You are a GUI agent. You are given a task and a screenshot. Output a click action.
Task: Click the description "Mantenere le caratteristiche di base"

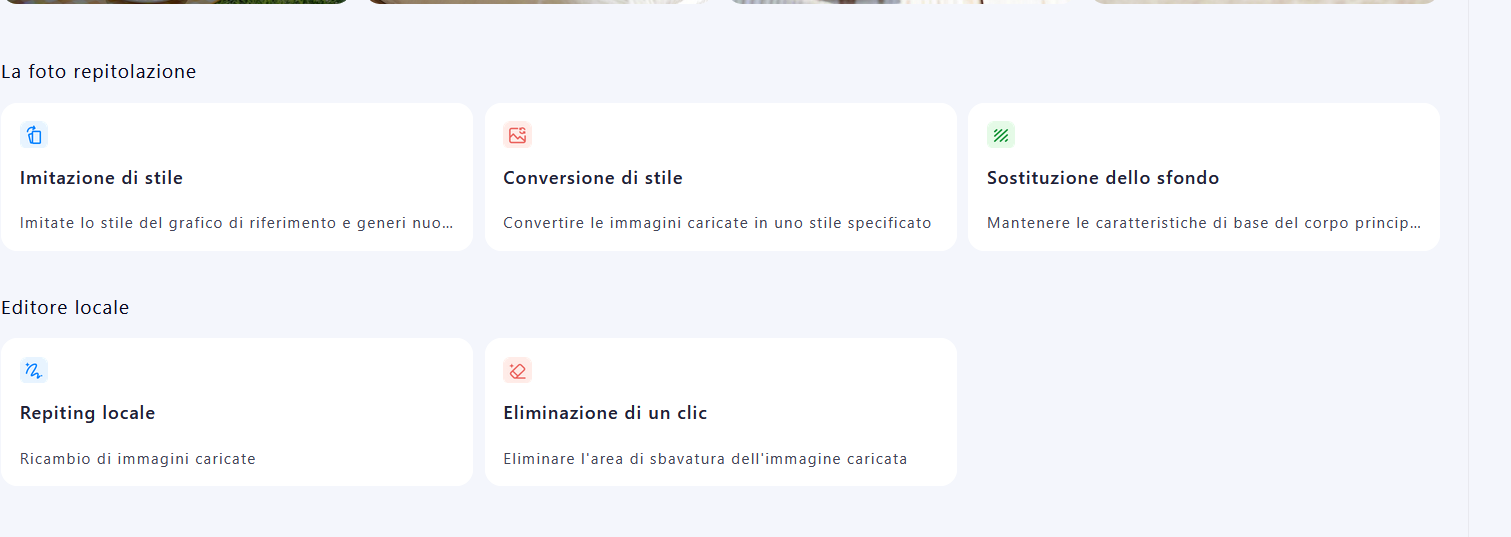[1203, 223]
